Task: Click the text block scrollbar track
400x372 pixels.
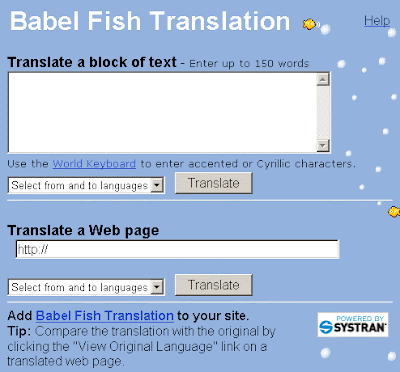Action: pyautogui.click(x=323, y=112)
